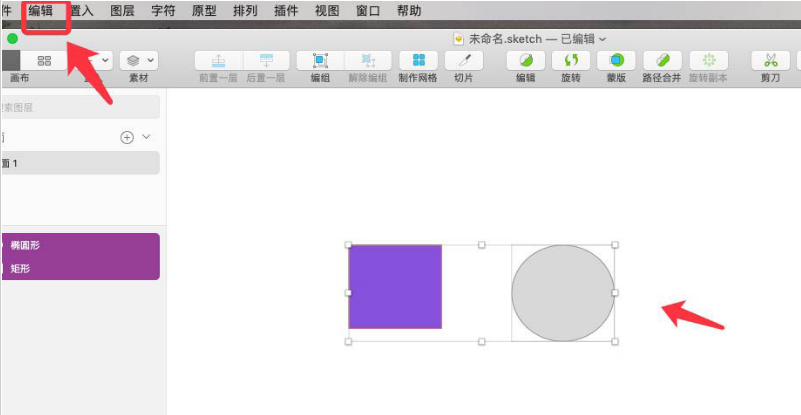
Task: Open the 插件 (Plugins) menu
Action: click(x=285, y=11)
